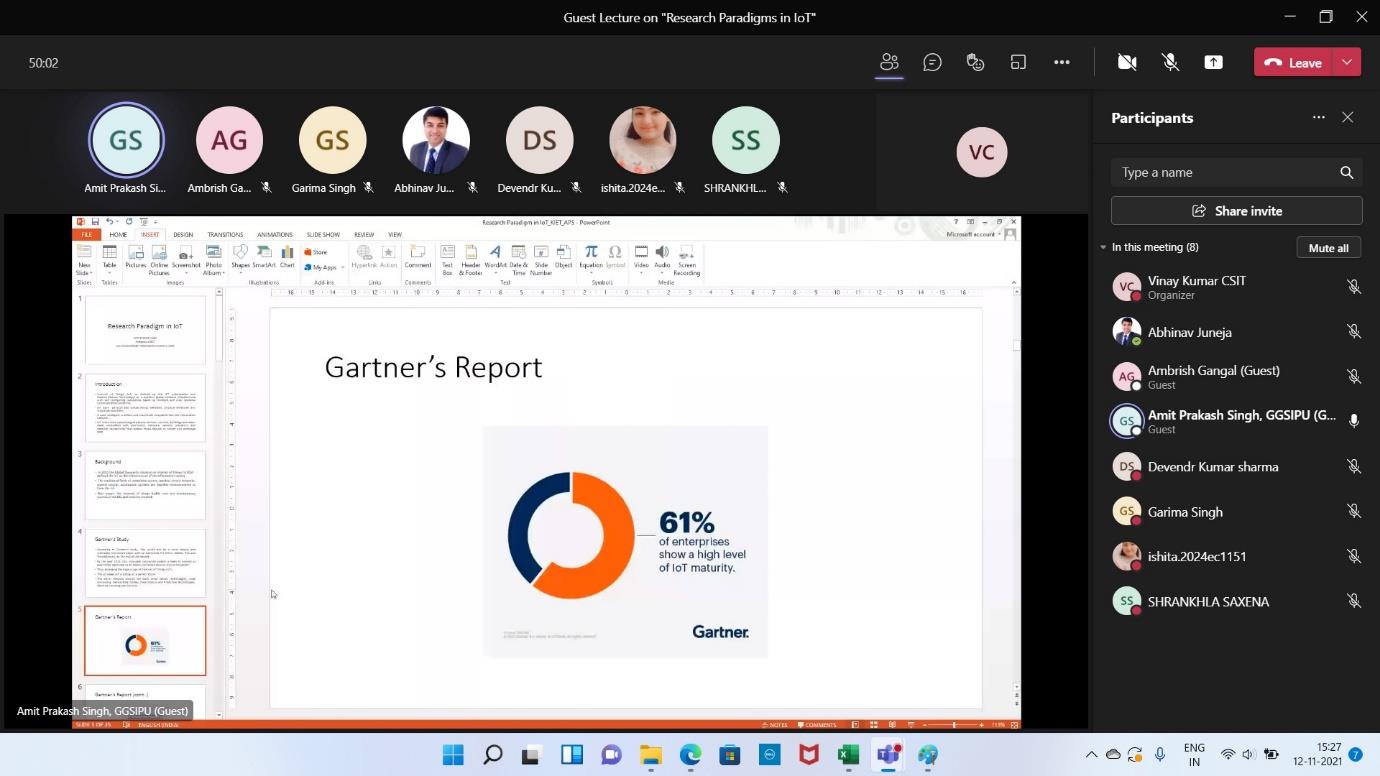Click the PowerPoint zoom slider in status bar
This screenshot has width=1380, height=776.
coord(953,724)
